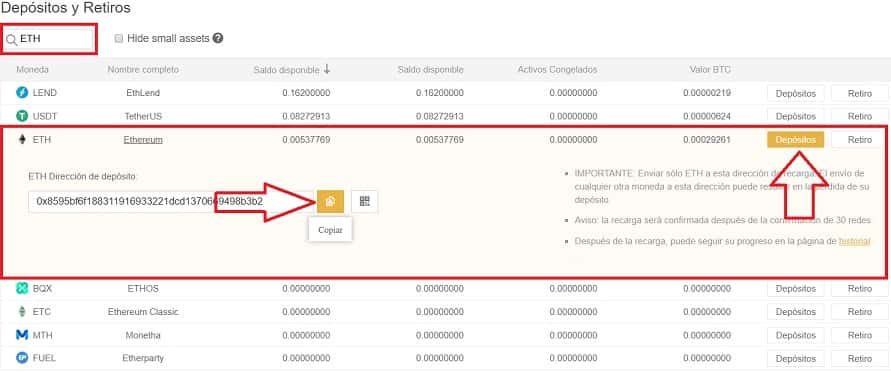The image size is (891, 372).
Task: Click the USDT coin icon
Action: [22, 116]
